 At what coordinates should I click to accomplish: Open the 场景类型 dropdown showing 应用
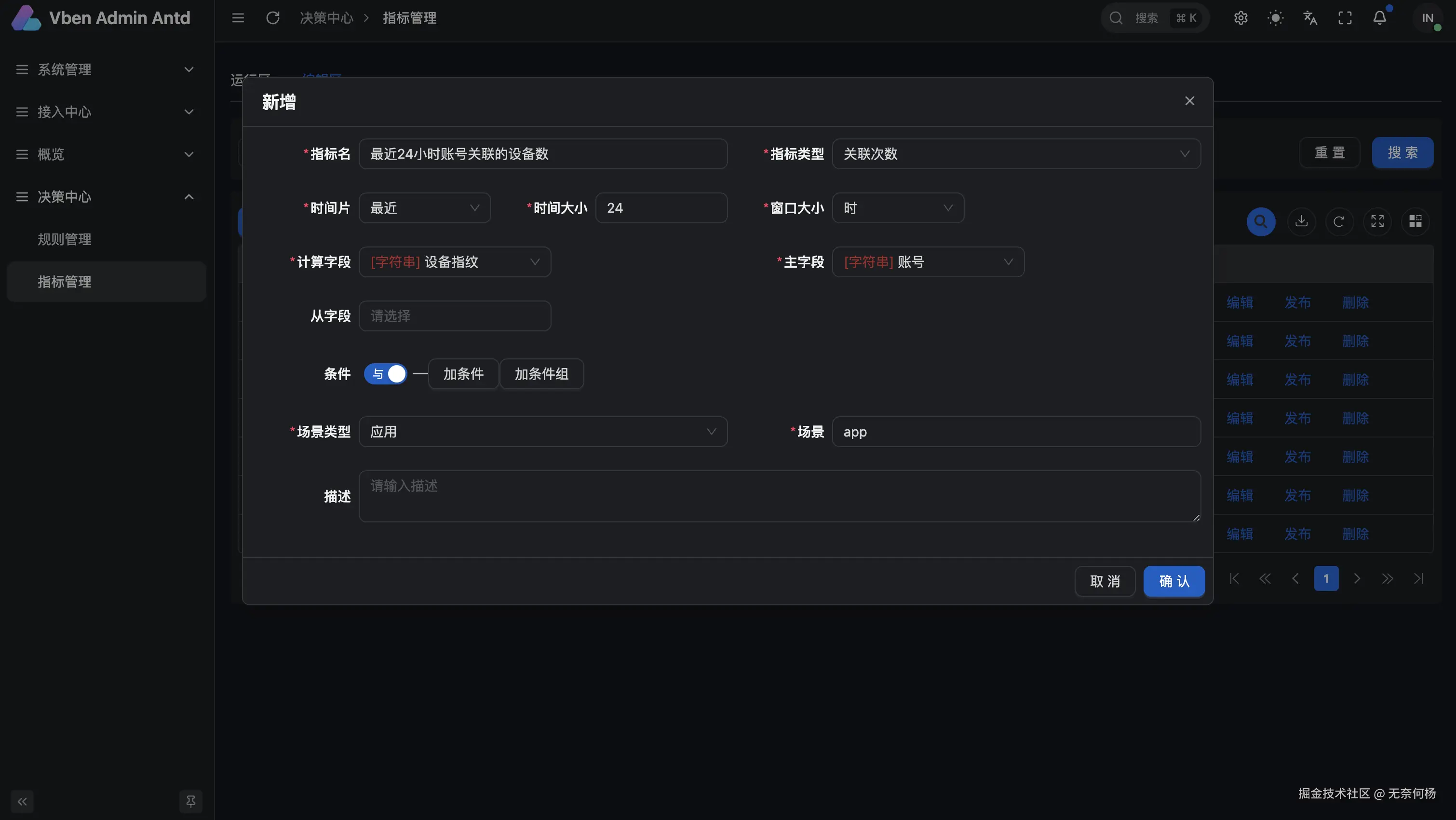pos(542,432)
